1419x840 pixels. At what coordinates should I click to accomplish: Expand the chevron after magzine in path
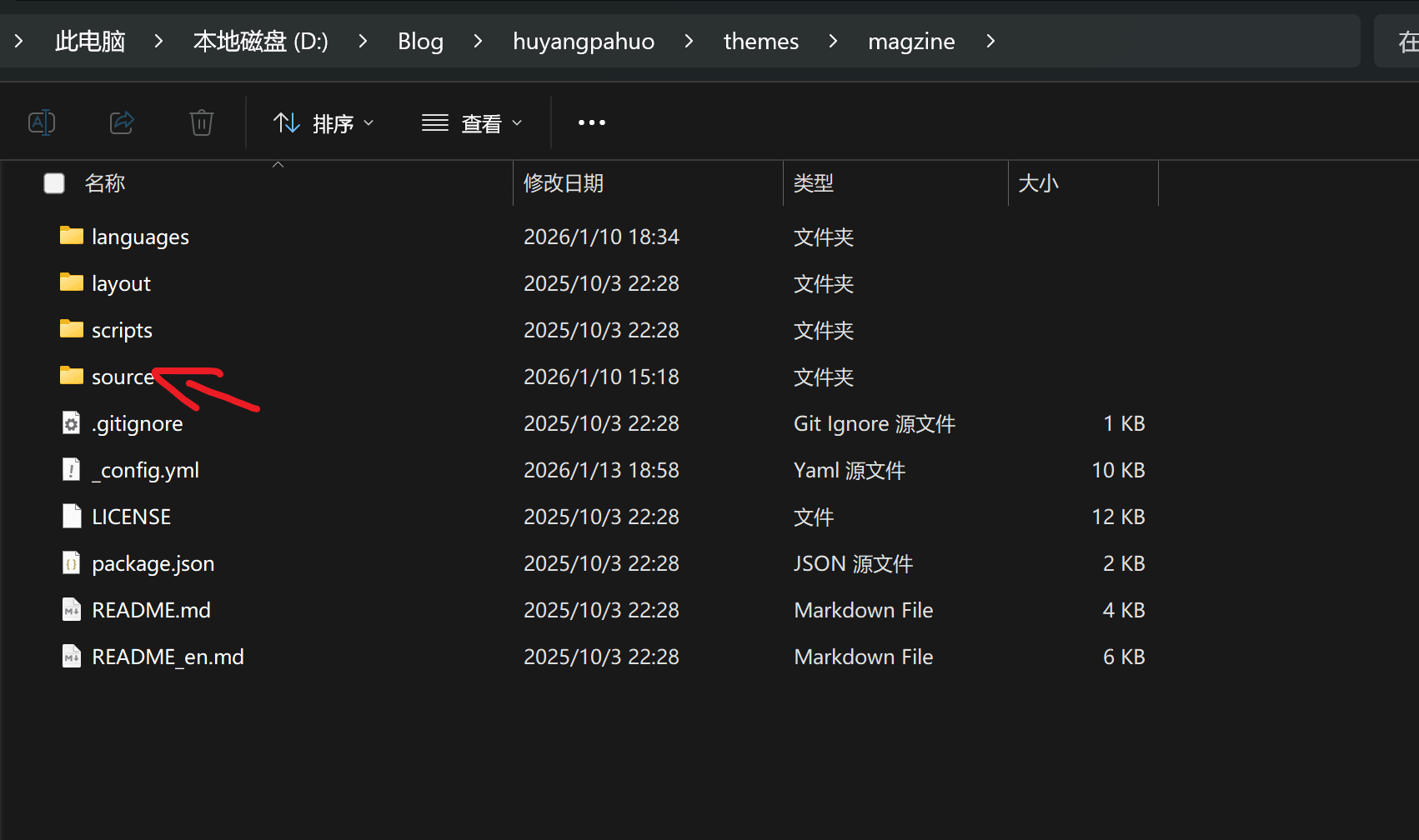(990, 42)
